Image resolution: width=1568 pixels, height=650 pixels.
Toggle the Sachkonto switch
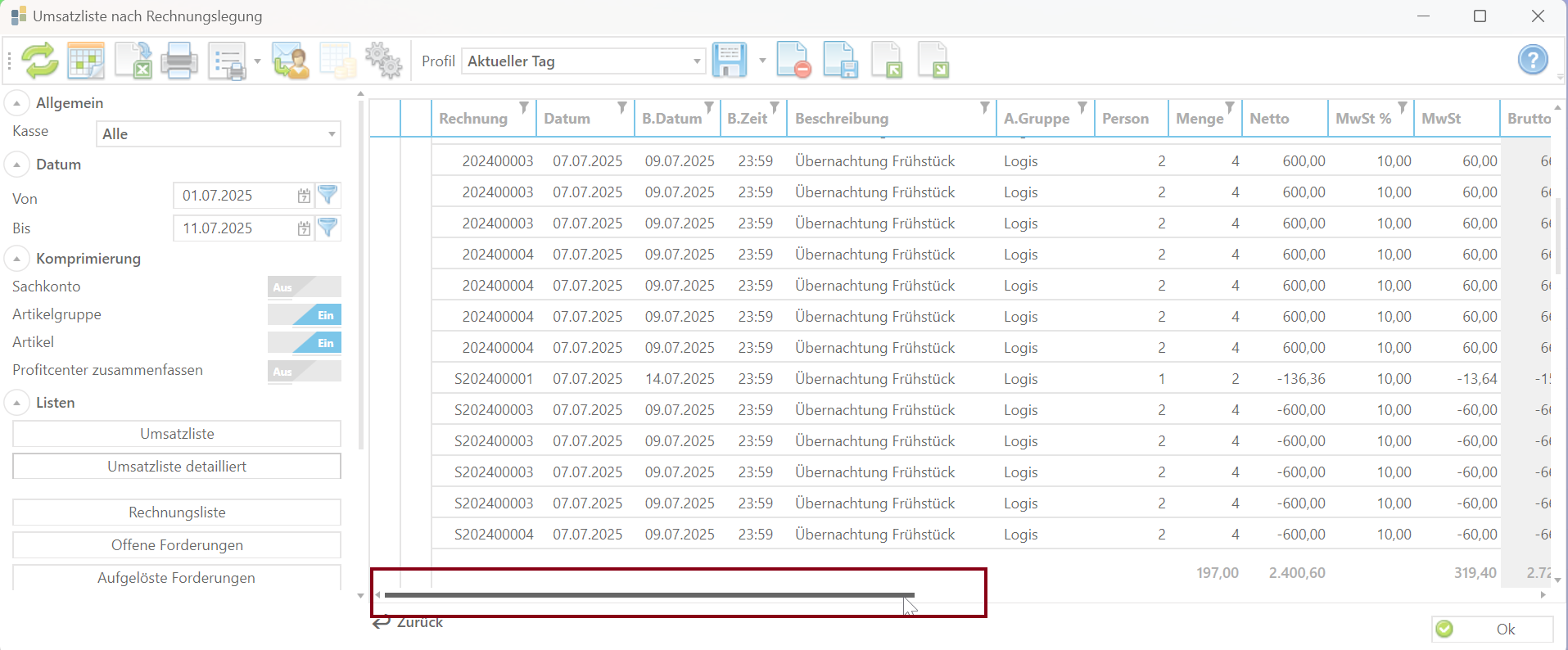[x=304, y=287]
